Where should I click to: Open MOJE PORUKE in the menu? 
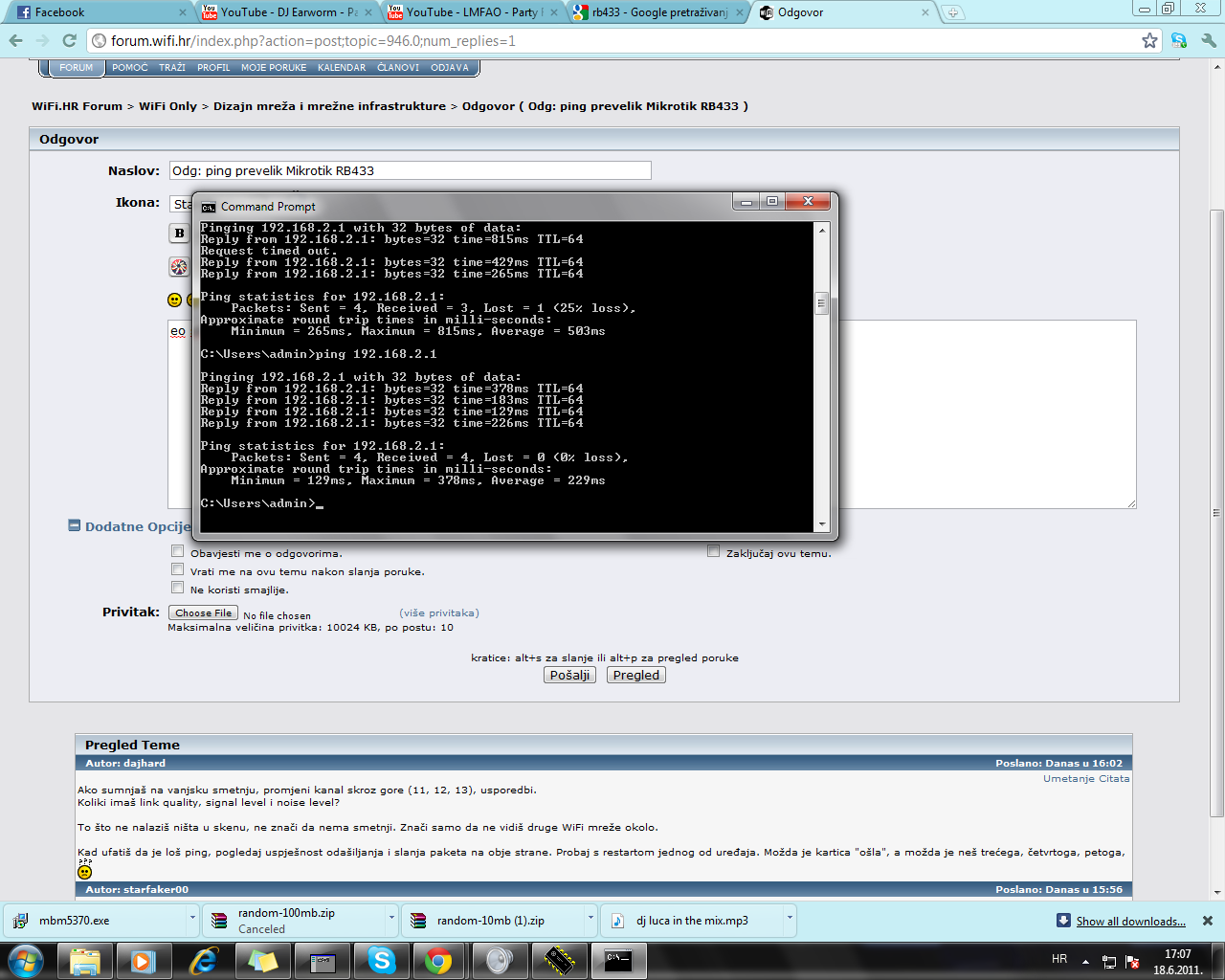pos(274,68)
